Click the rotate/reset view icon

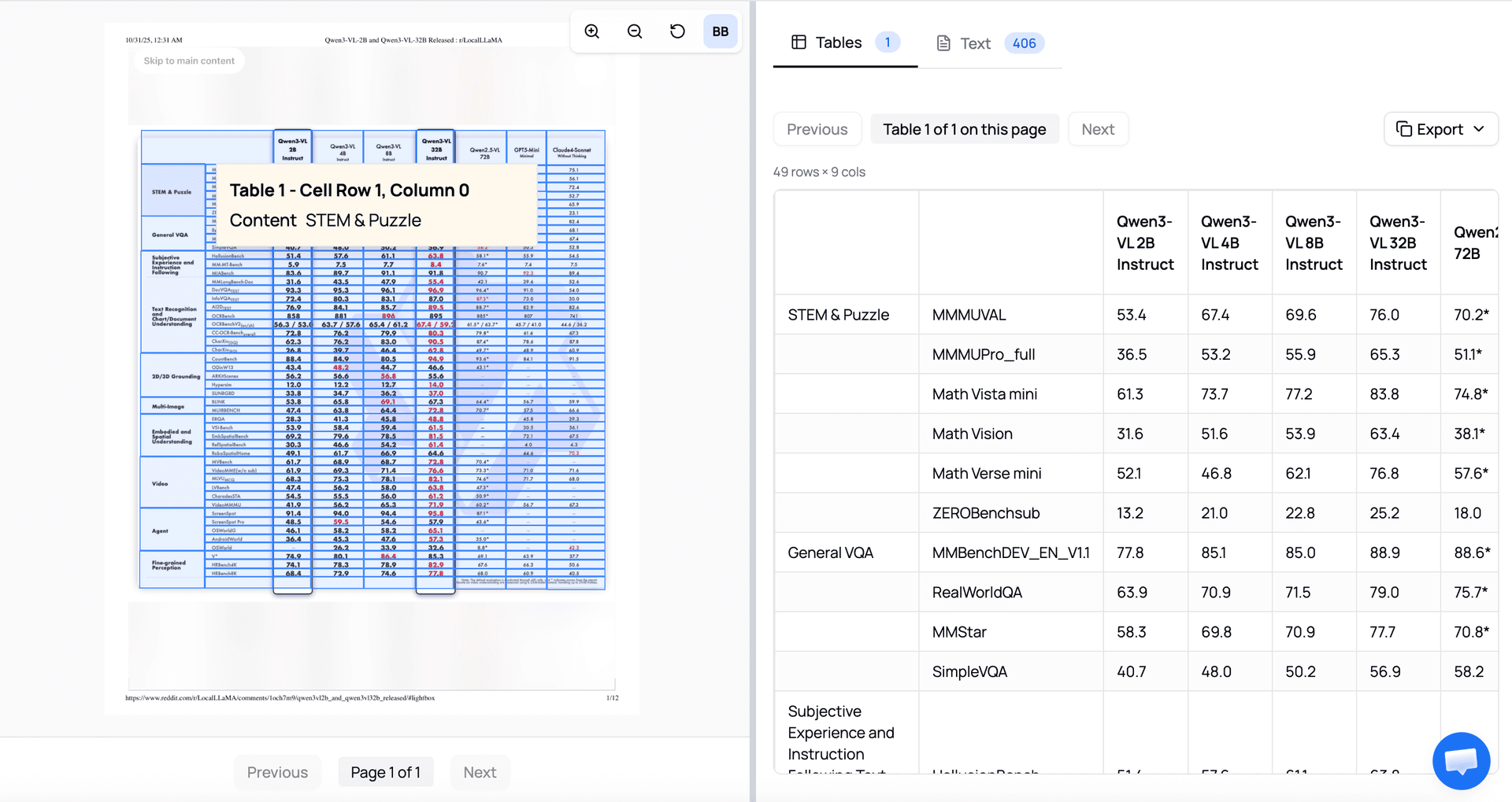tap(677, 31)
